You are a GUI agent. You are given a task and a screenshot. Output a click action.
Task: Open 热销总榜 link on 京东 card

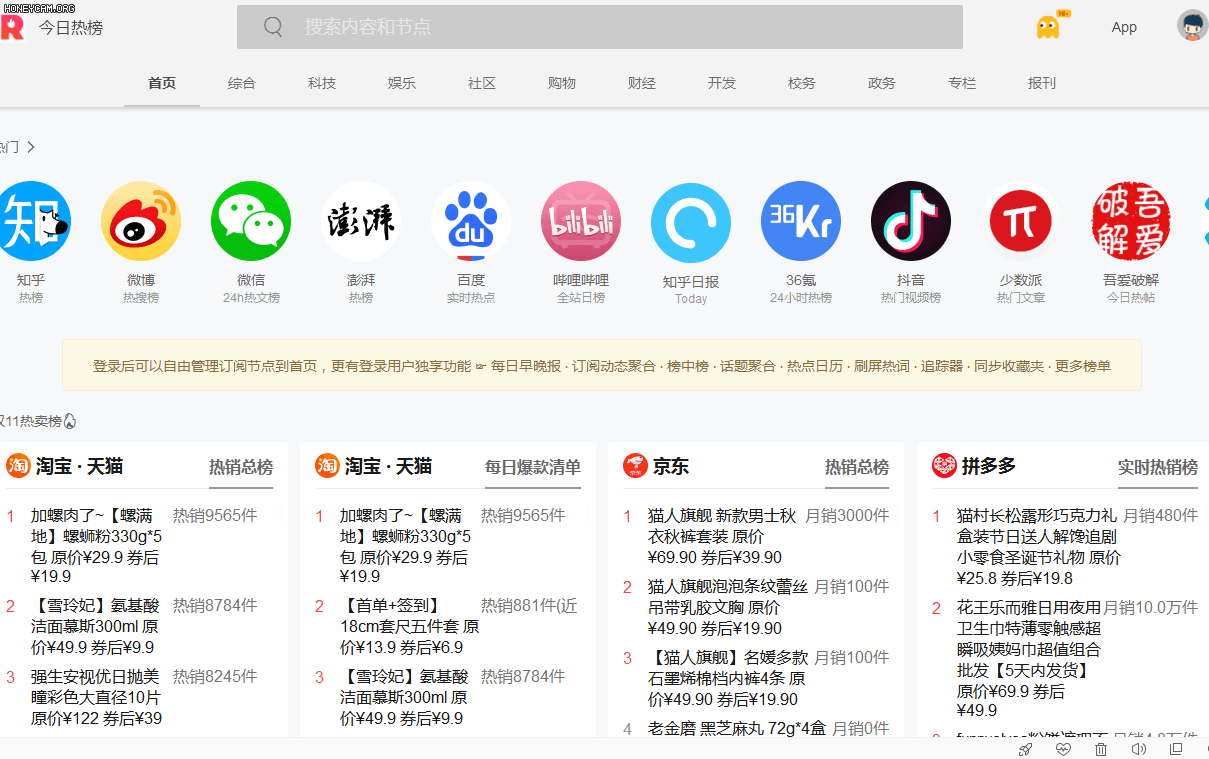point(857,467)
